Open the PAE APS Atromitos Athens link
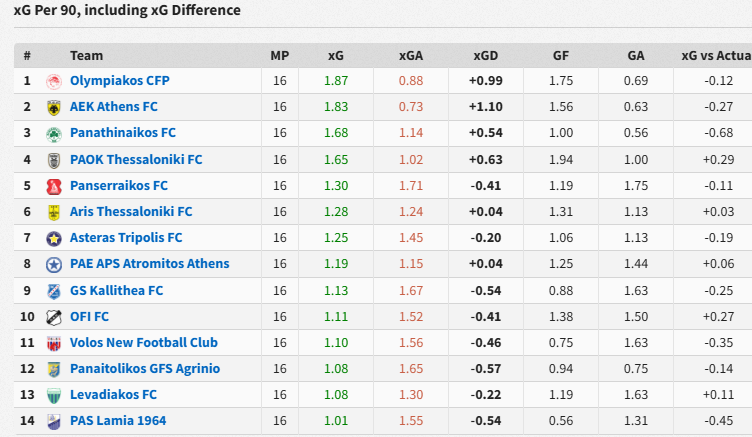The height and width of the screenshot is (437, 752). click(x=149, y=264)
